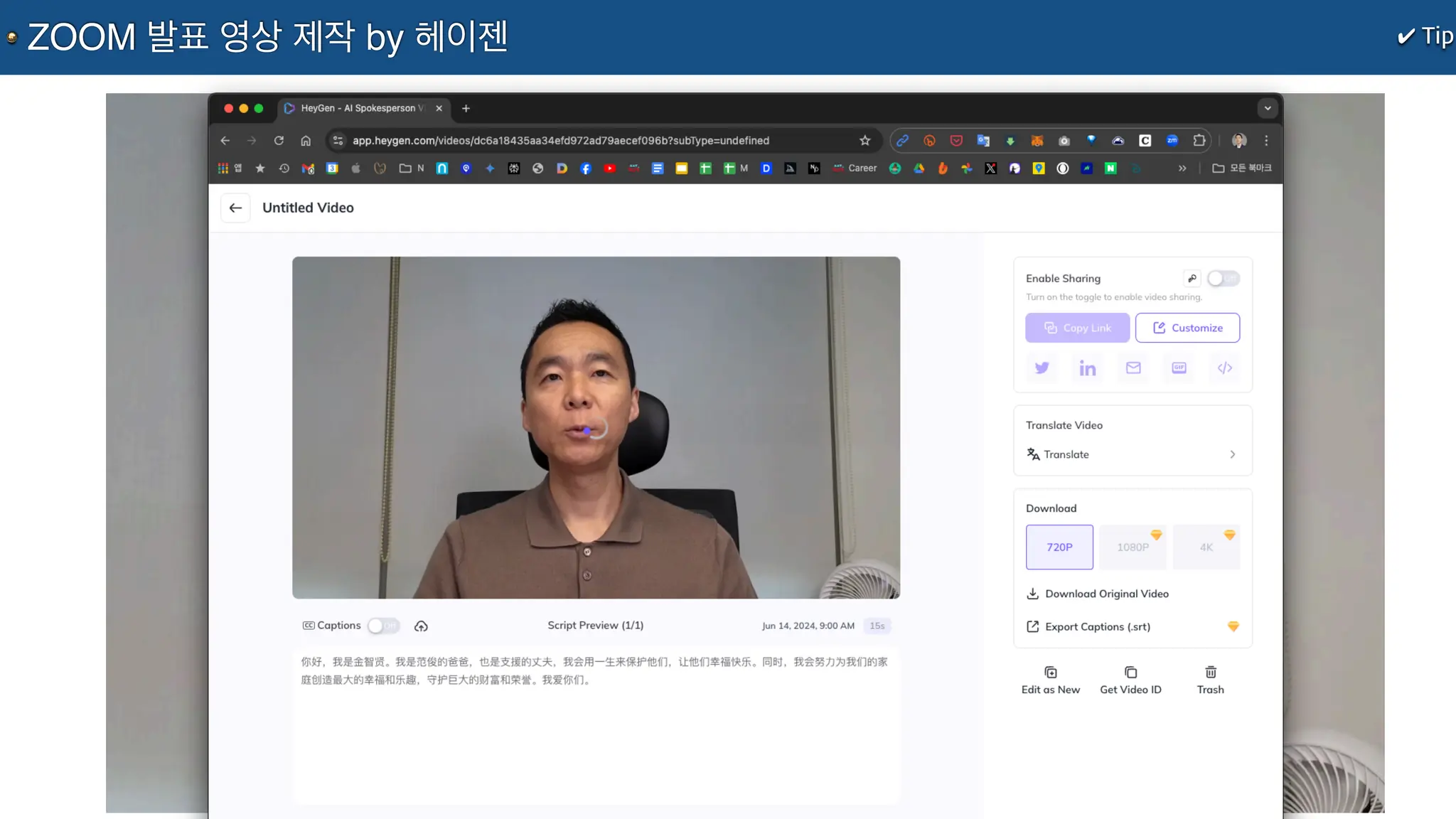Click the Script Preview (1/1) label

coord(595,626)
